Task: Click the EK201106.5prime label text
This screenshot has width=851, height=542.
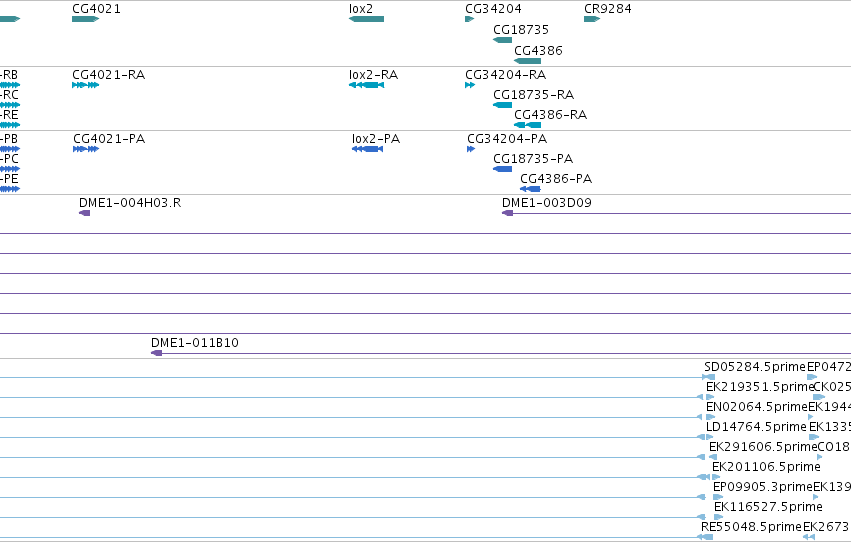Action: pyautogui.click(x=766, y=467)
